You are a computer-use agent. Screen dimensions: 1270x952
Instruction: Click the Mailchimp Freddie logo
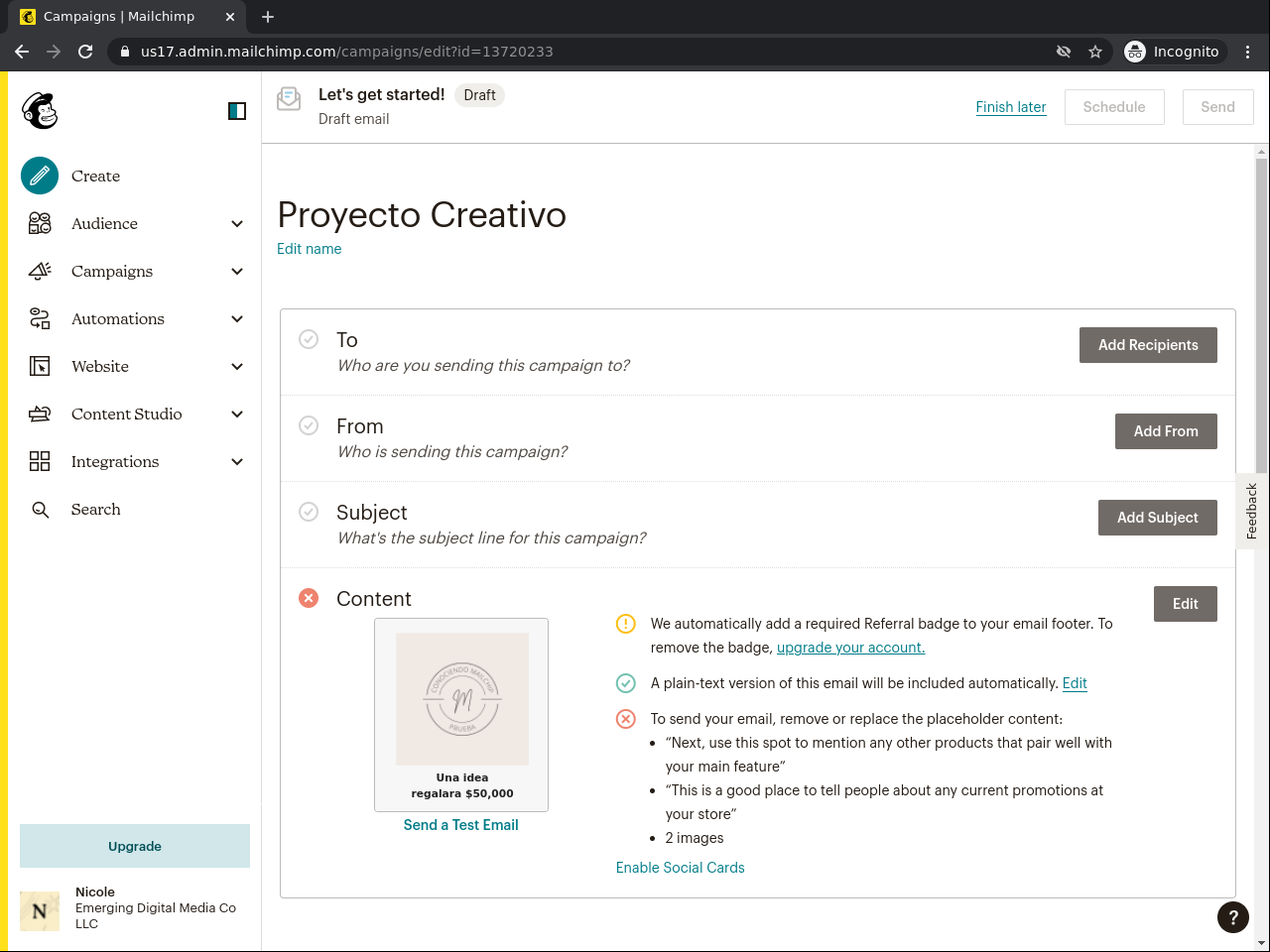click(x=40, y=111)
